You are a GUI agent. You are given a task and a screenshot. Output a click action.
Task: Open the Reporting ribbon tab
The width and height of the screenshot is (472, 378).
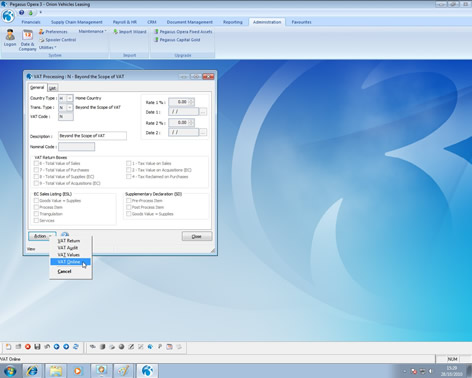tap(233, 22)
